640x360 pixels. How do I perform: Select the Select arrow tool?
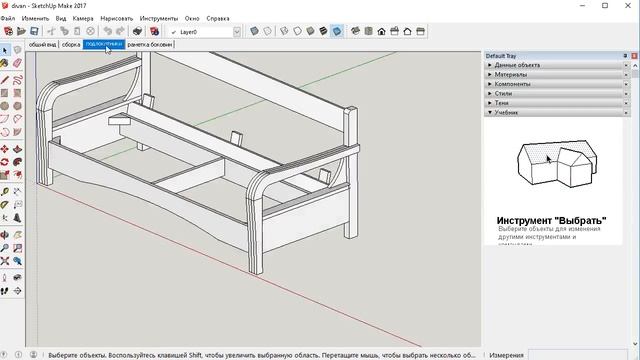click(x=4, y=50)
